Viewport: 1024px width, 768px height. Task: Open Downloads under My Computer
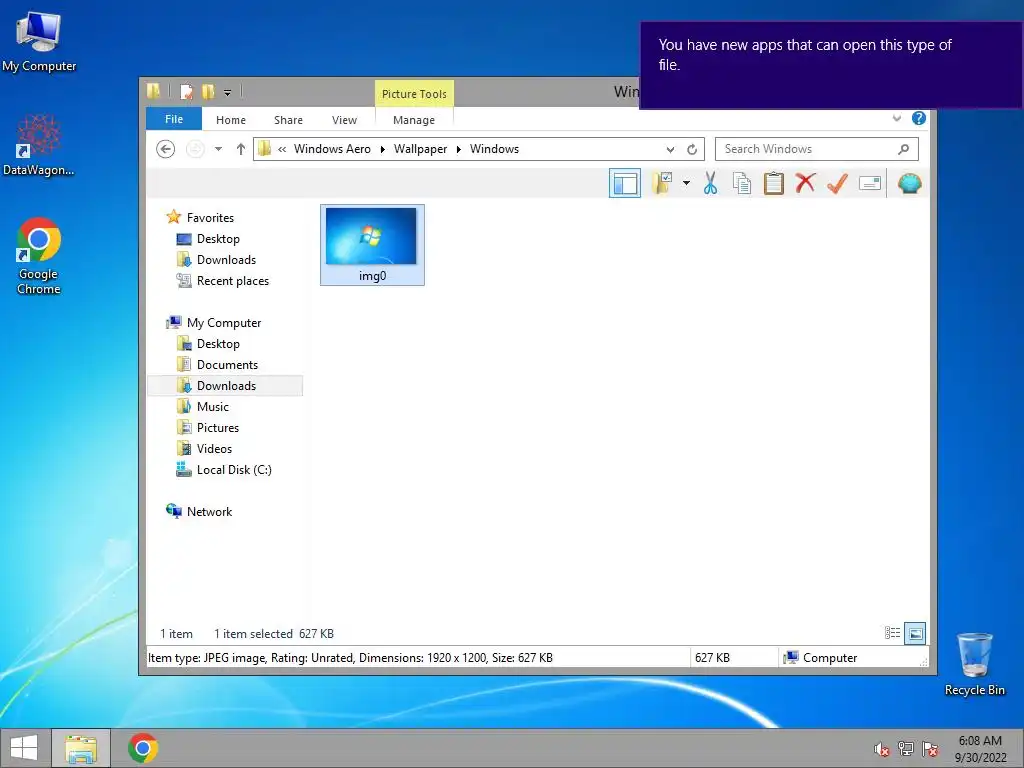tap(225, 385)
